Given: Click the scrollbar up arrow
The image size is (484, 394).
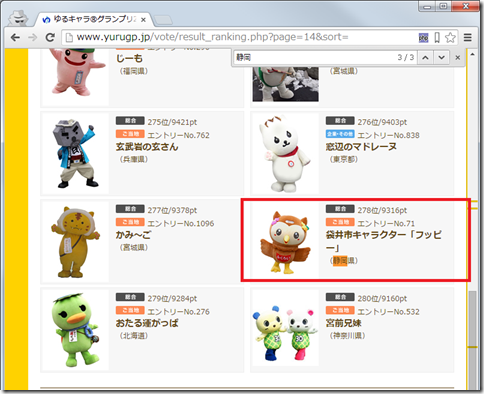Looking at the screenshot, I should click(x=473, y=54).
